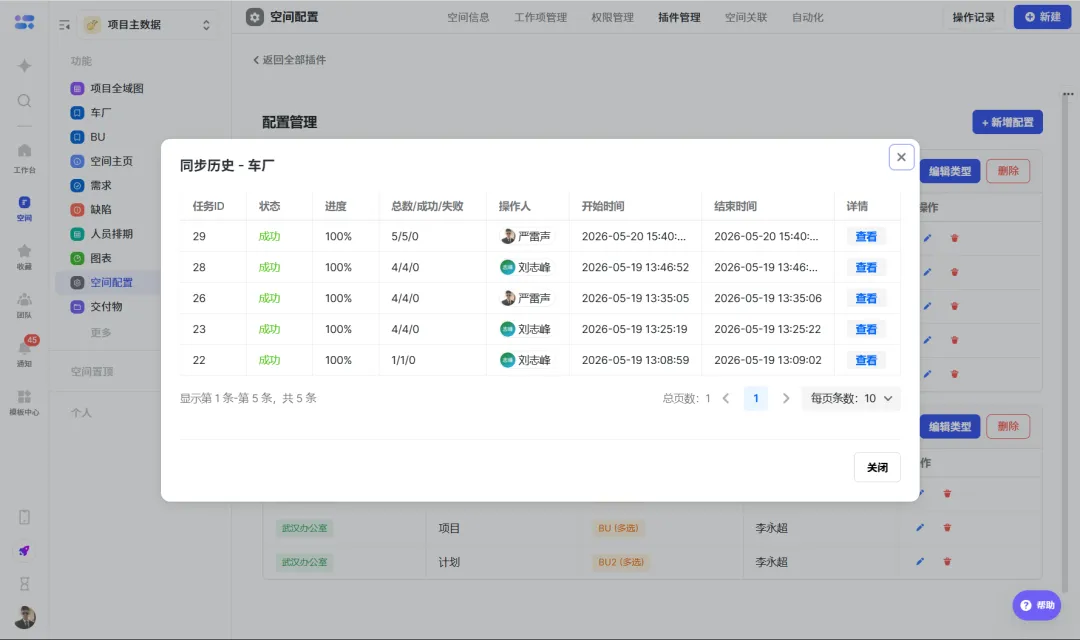This screenshot has height=640, width=1080.
Task: Open 项目全域图 in the sidebar
Action: coord(108,88)
